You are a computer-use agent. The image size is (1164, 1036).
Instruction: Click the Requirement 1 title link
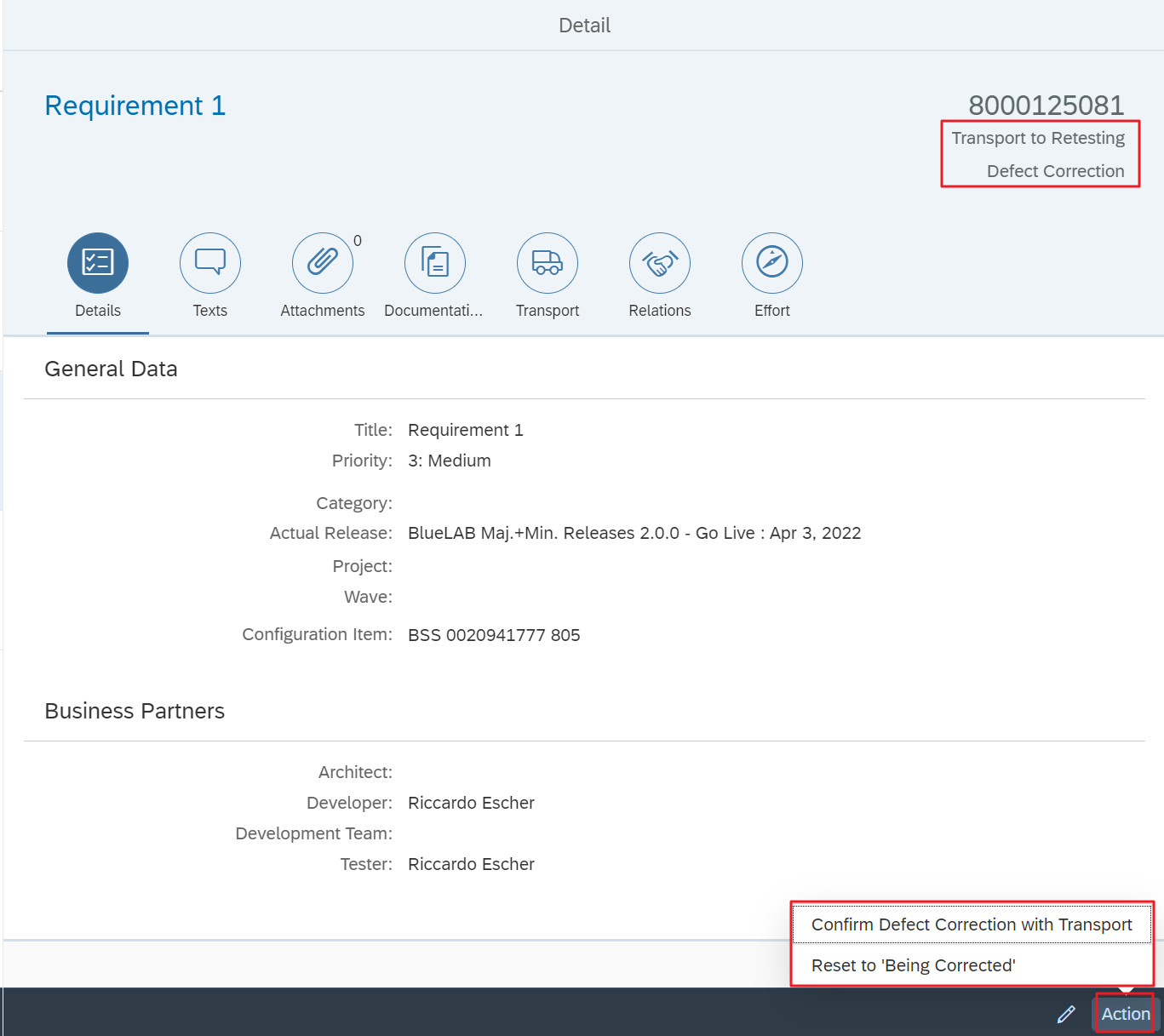[x=135, y=106]
